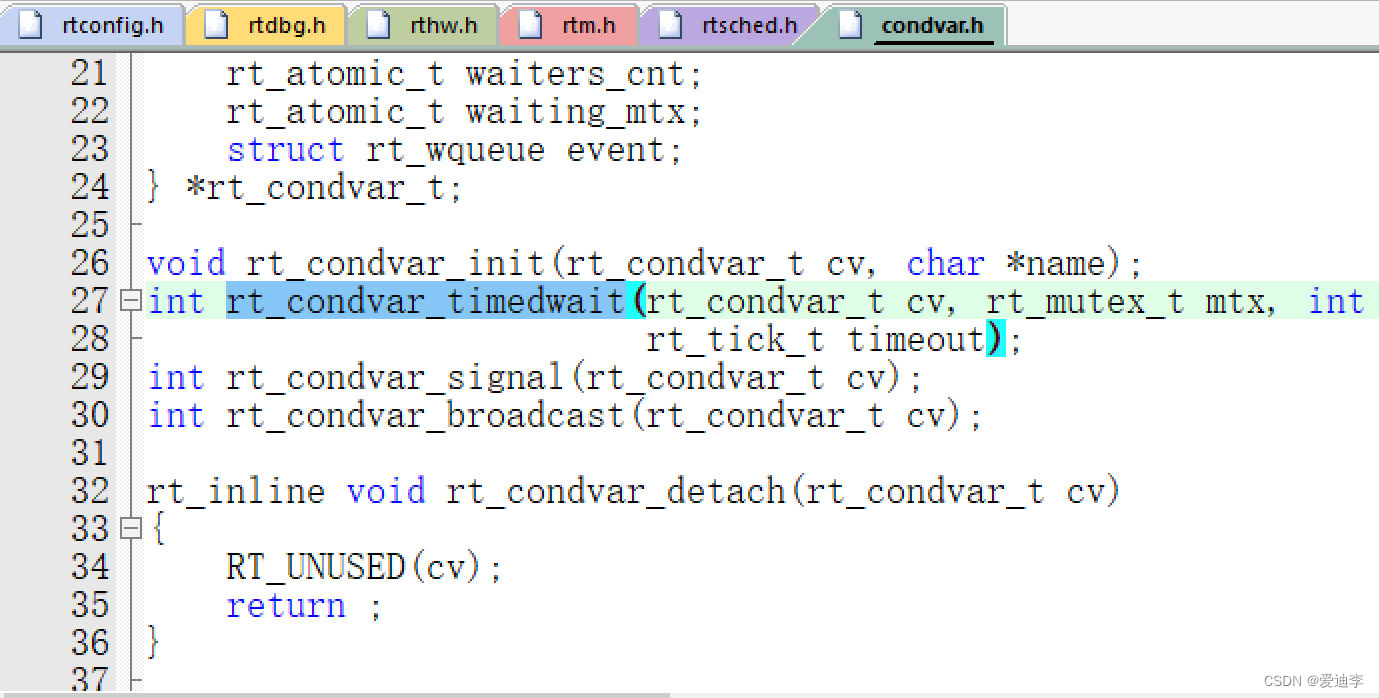Click the file icon on rtconfig.h tab
This screenshot has height=698, width=1379.
point(29,25)
